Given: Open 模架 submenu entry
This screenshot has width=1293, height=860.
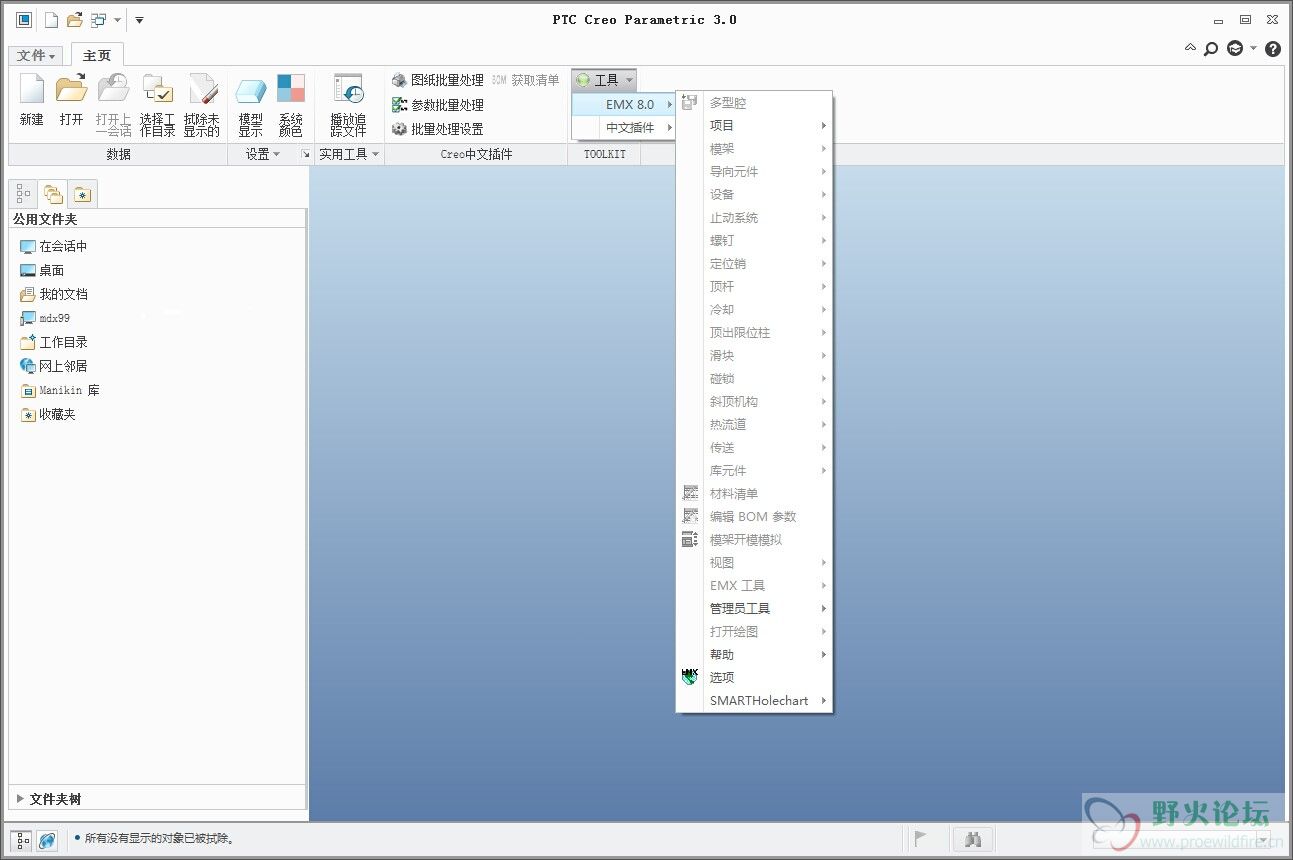Looking at the screenshot, I should tap(755, 149).
